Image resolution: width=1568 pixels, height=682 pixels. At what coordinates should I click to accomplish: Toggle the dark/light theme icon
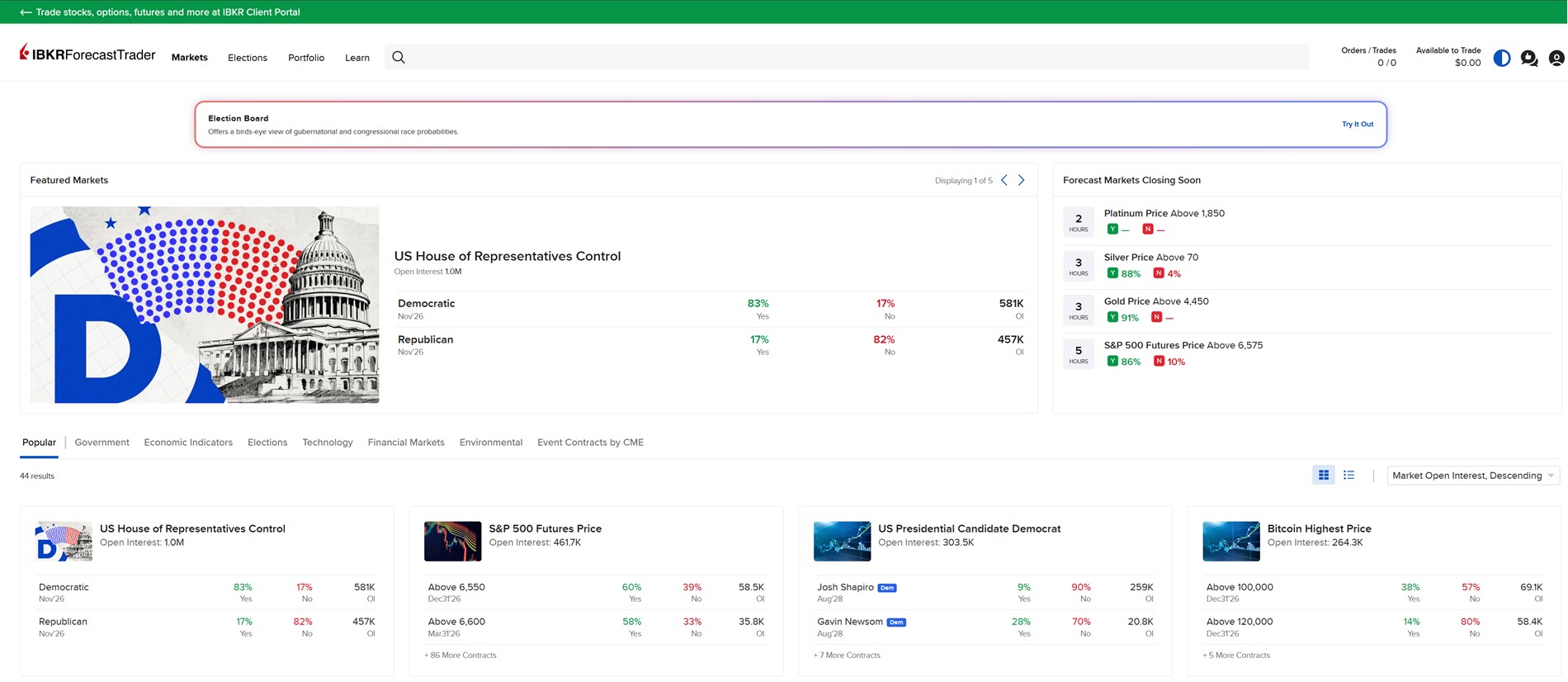click(1502, 58)
